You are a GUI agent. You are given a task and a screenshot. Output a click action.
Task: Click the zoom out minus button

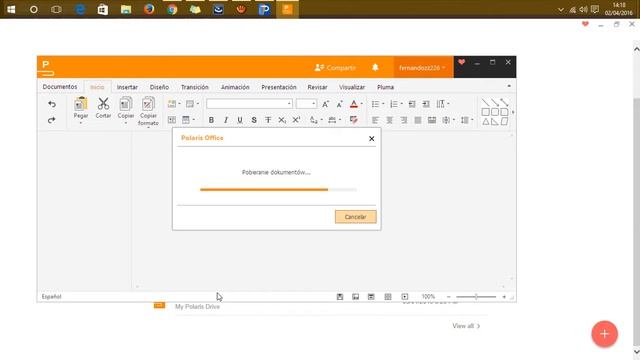[449, 297]
